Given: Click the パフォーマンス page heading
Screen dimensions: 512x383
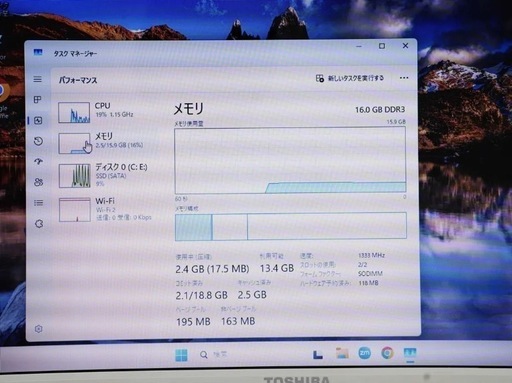Looking at the screenshot, I should tap(78, 80).
